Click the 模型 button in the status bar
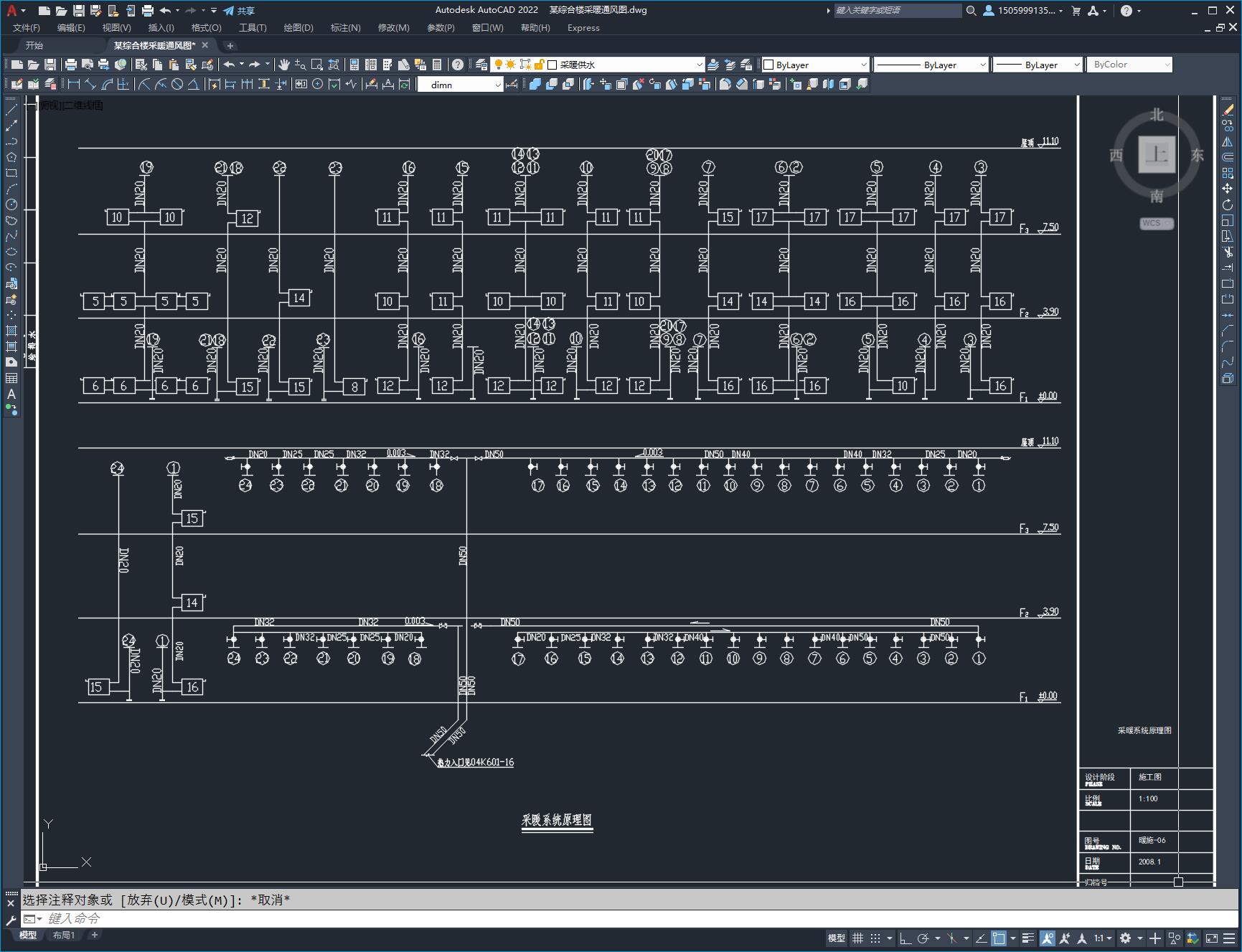 [x=837, y=938]
